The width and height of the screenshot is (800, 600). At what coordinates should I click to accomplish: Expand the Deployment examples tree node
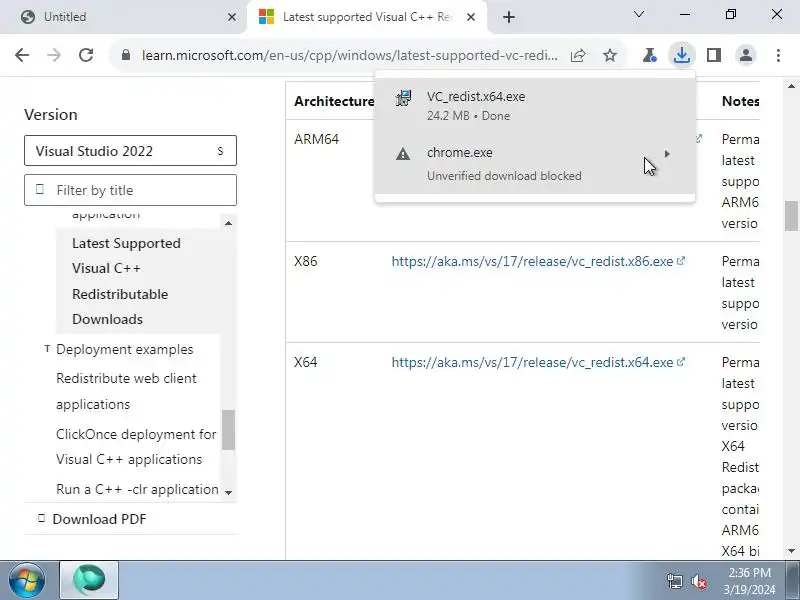(47, 349)
